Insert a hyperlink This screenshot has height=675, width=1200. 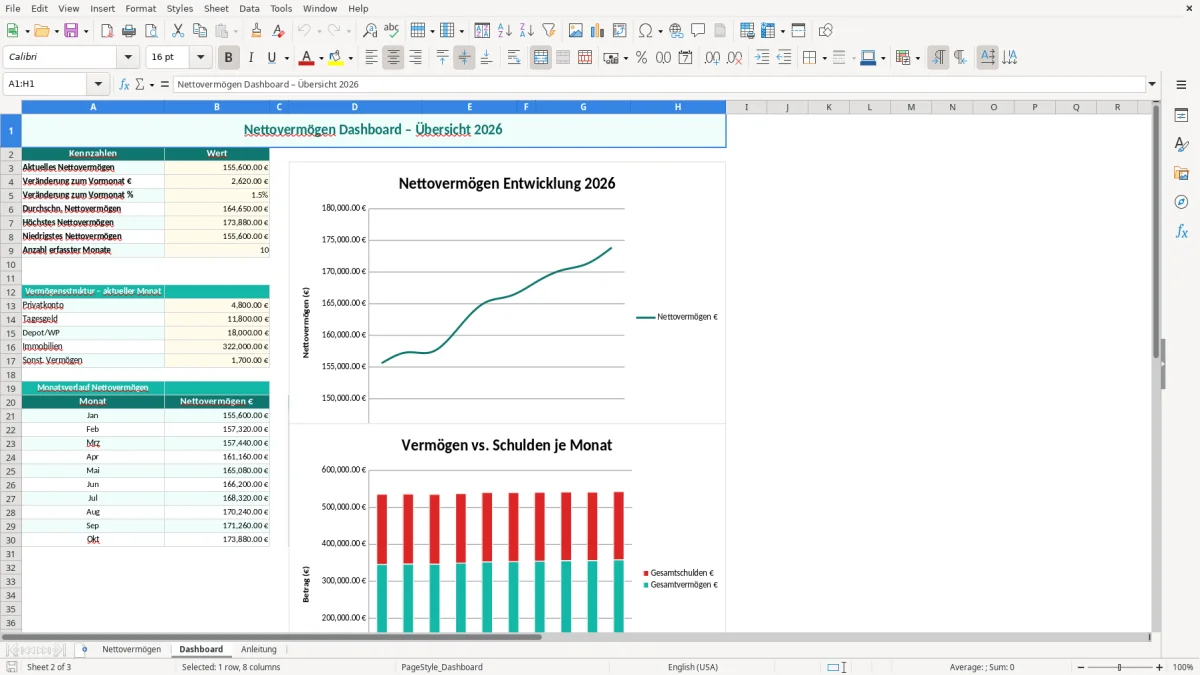676,31
